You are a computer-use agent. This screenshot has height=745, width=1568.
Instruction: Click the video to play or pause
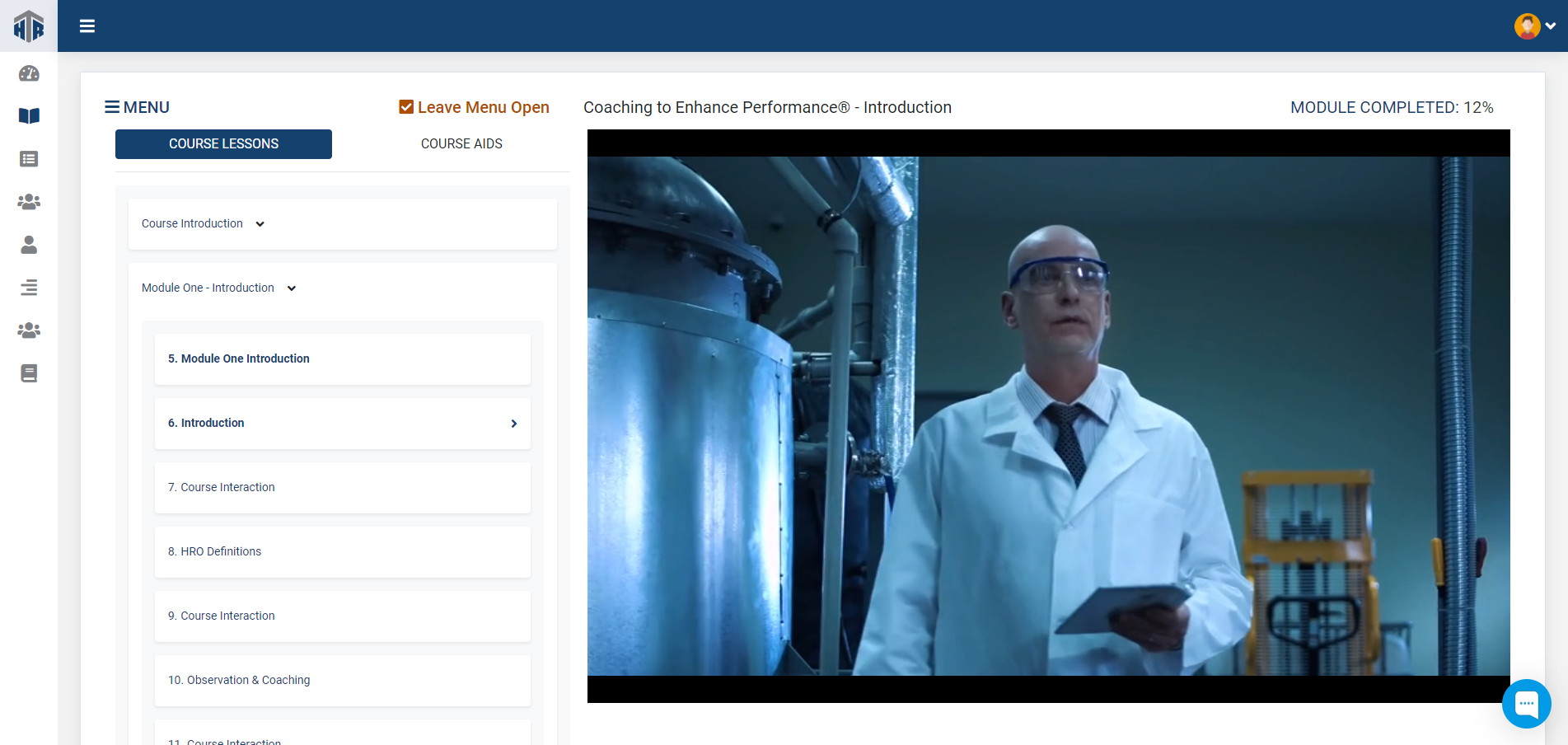[x=1048, y=416]
